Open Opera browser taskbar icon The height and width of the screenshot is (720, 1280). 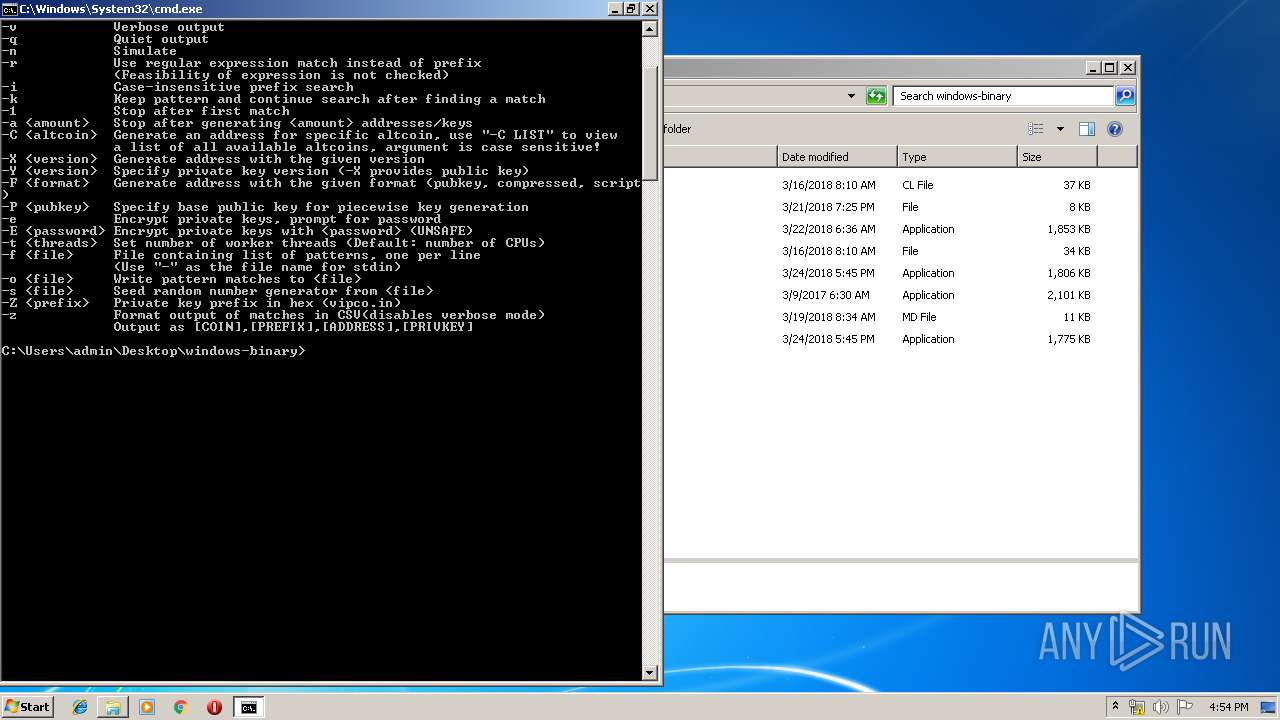pyautogui.click(x=214, y=707)
